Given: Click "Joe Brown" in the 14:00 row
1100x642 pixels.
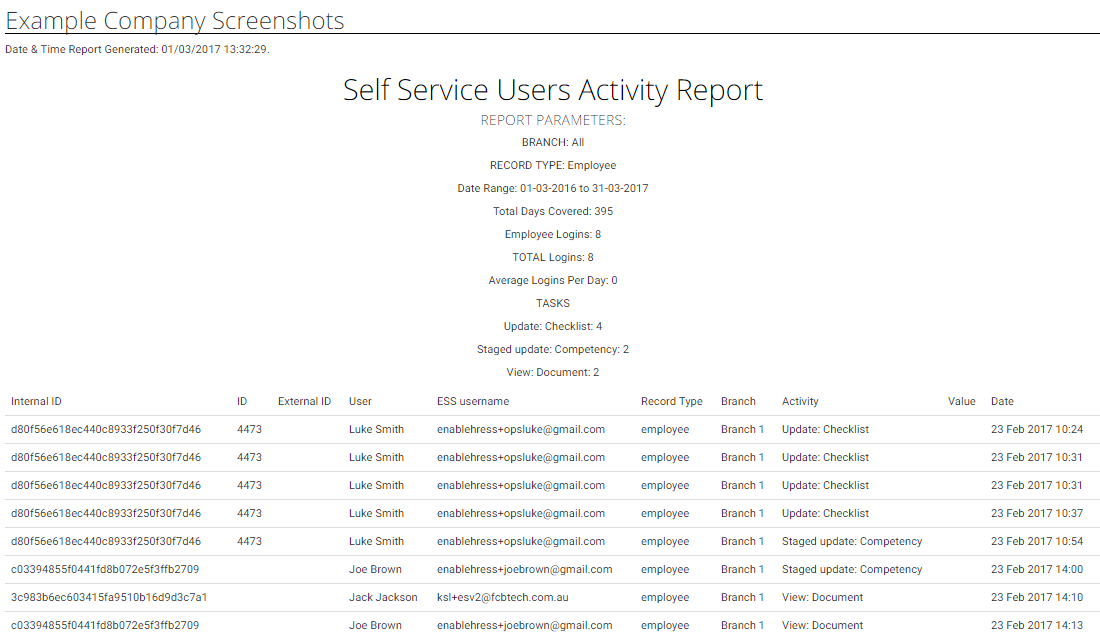Looking at the screenshot, I should [375, 570].
